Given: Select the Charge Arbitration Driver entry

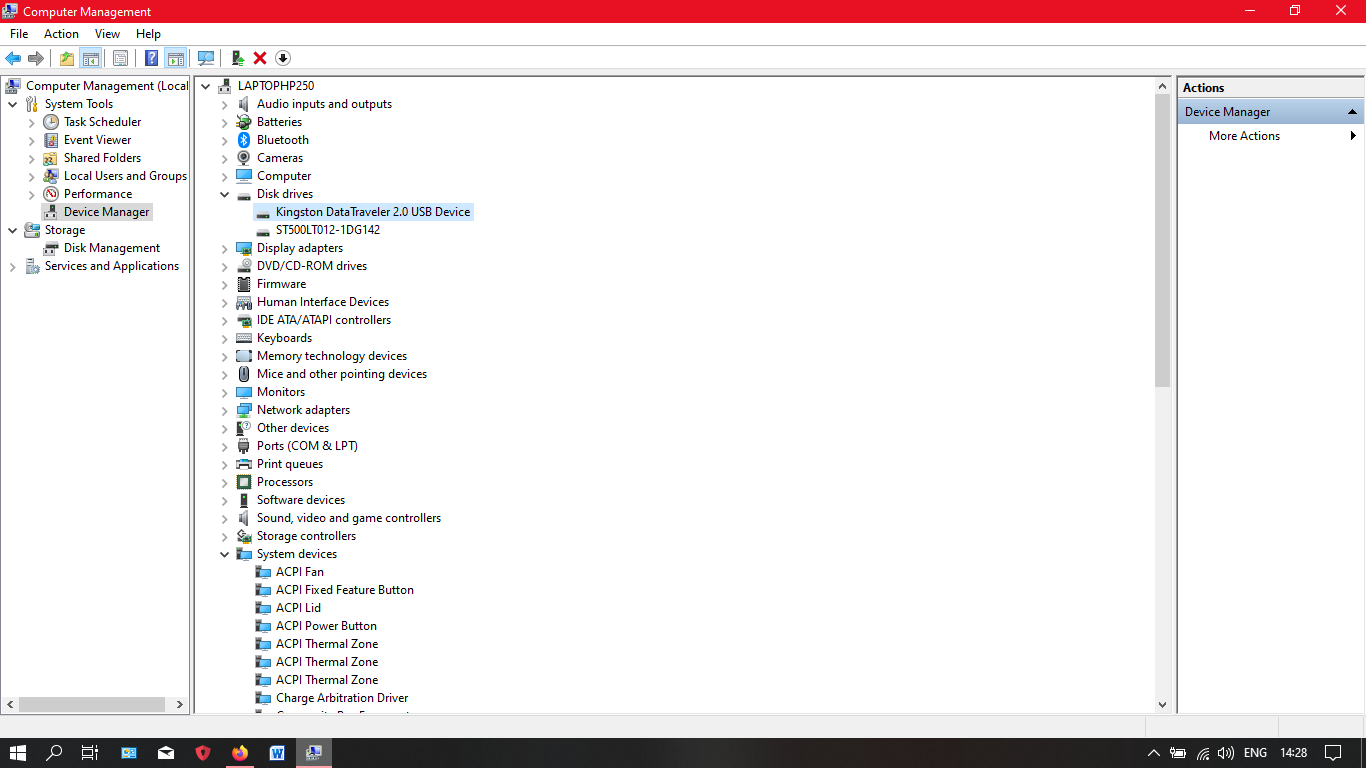Looking at the screenshot, I should (342, 698).
